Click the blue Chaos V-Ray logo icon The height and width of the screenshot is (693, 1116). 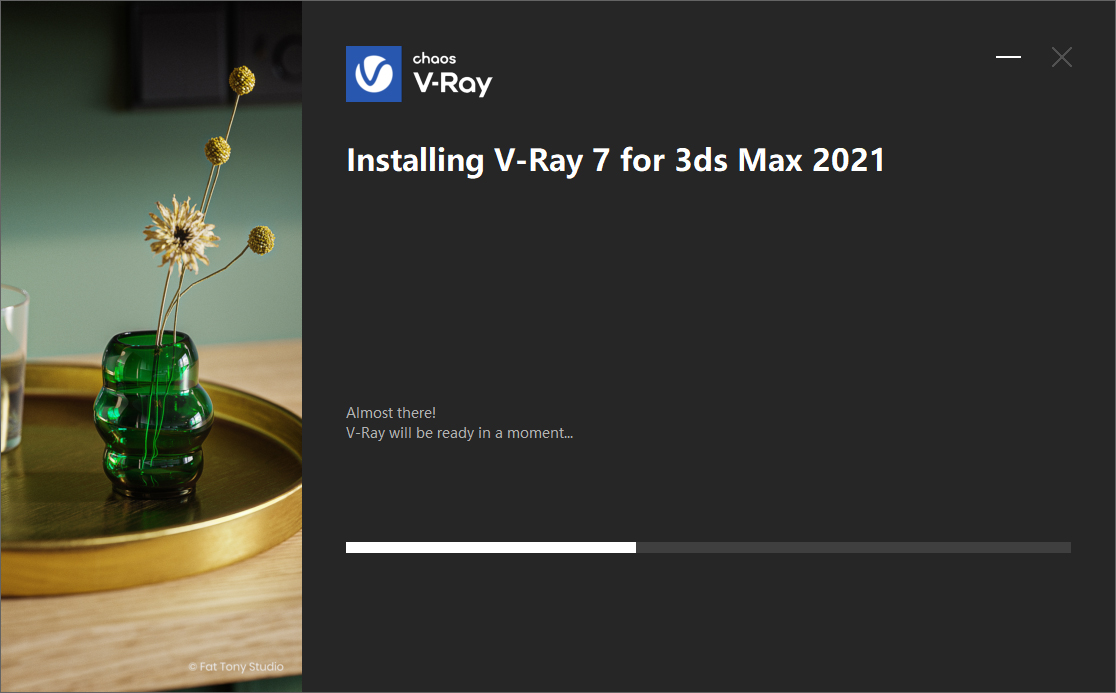[374, 74]
